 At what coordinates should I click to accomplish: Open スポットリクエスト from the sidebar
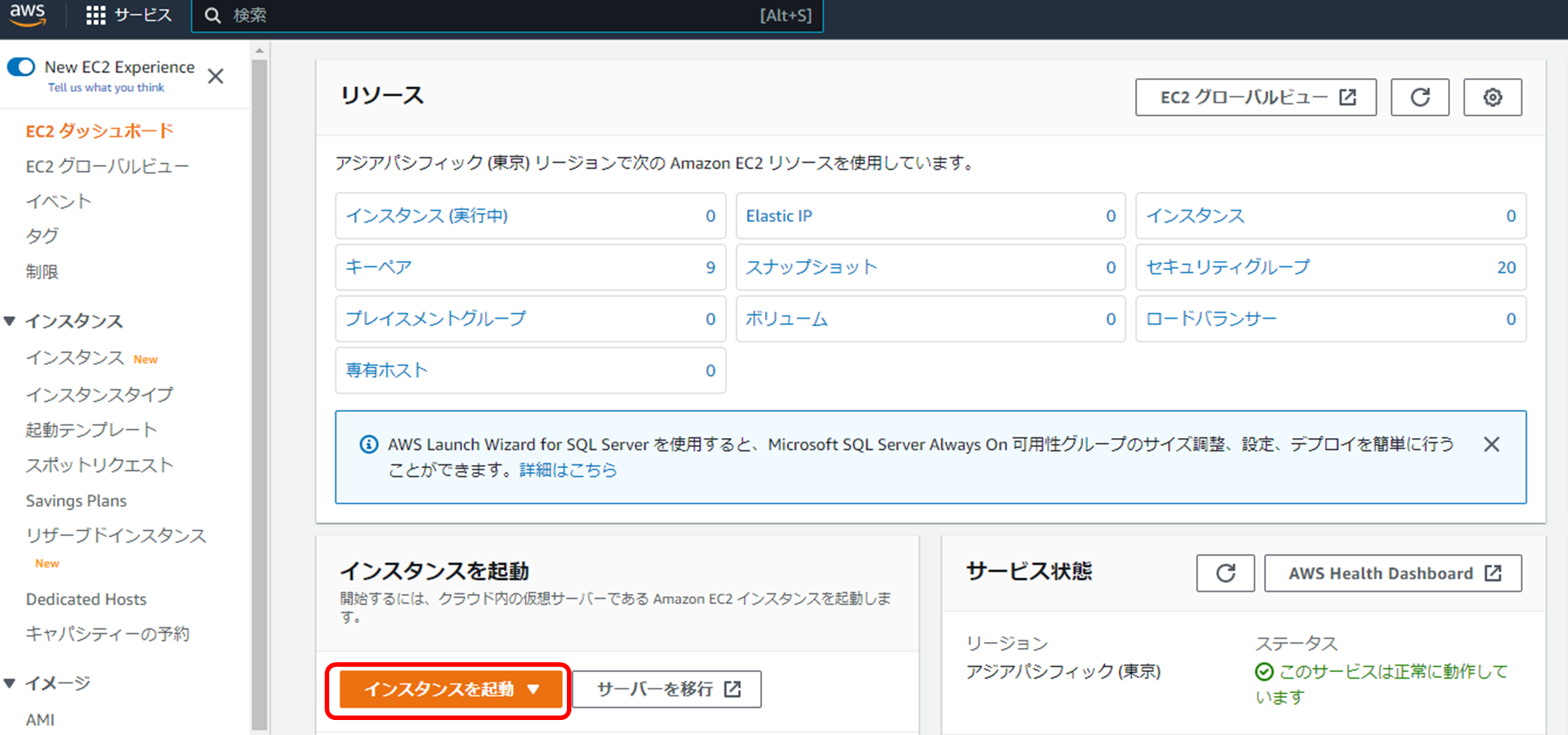point(98,465)
